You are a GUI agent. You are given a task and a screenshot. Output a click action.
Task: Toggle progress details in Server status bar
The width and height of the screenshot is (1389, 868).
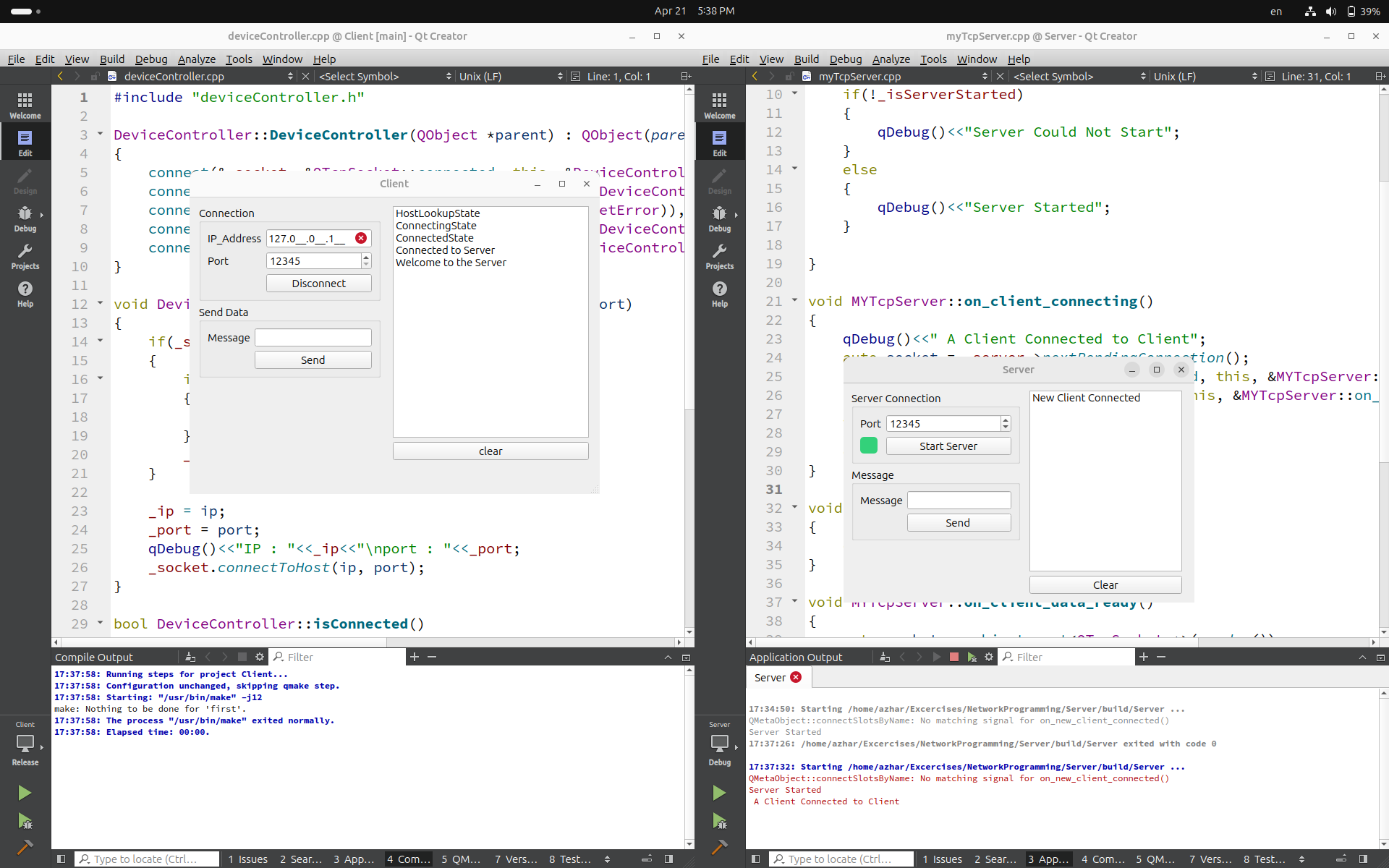click(x=1341, y=859)
